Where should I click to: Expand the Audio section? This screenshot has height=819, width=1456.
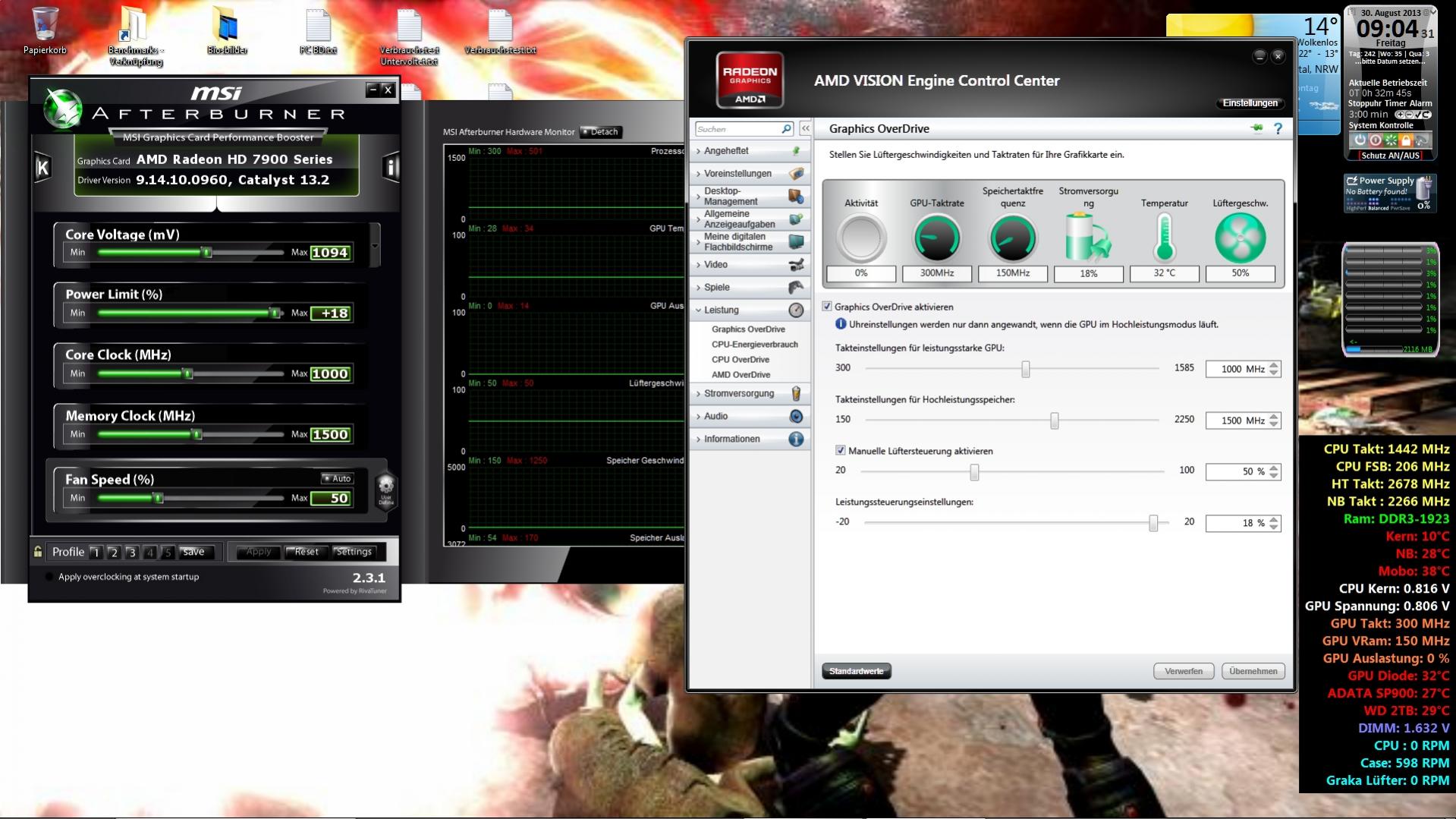(x=698, y=417)
